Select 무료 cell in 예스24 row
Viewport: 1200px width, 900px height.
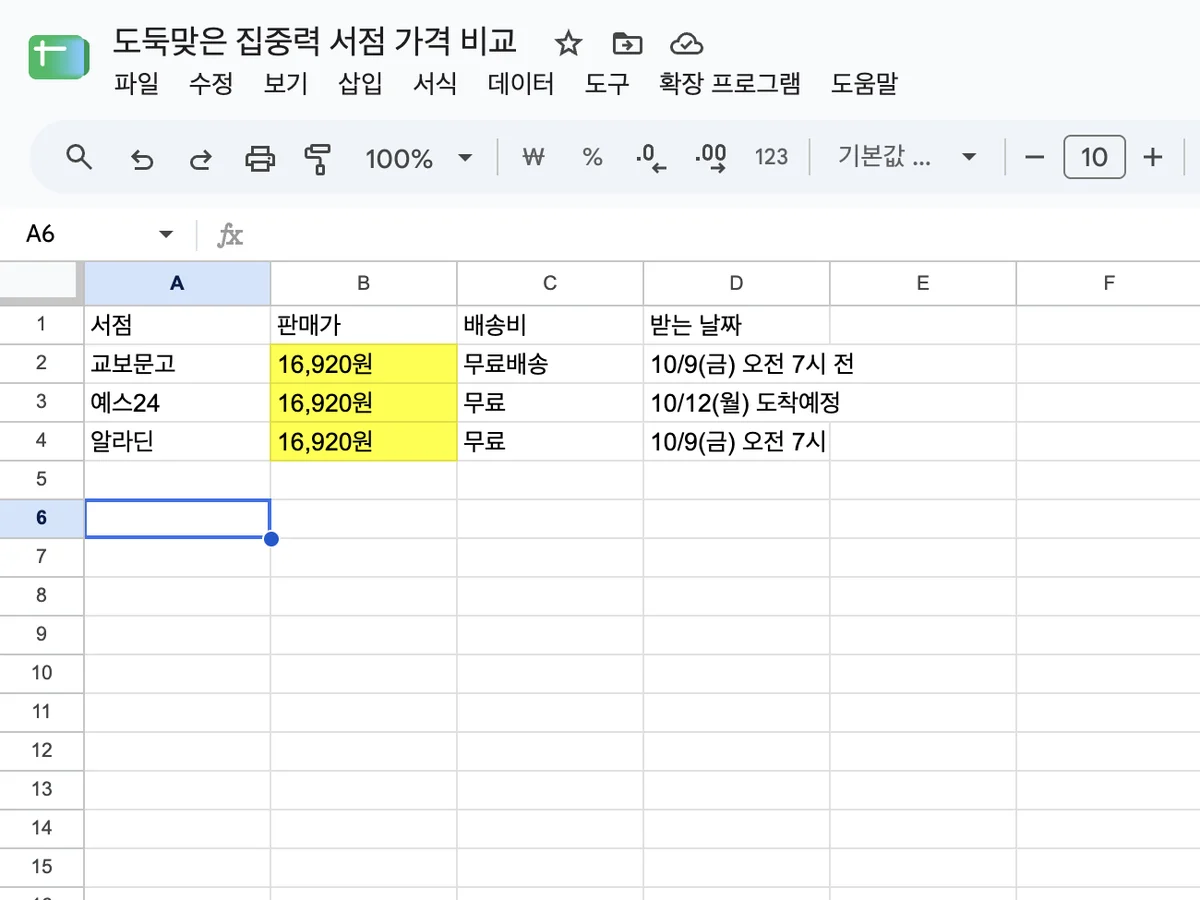pyautogui.click(x=550, y=402)
